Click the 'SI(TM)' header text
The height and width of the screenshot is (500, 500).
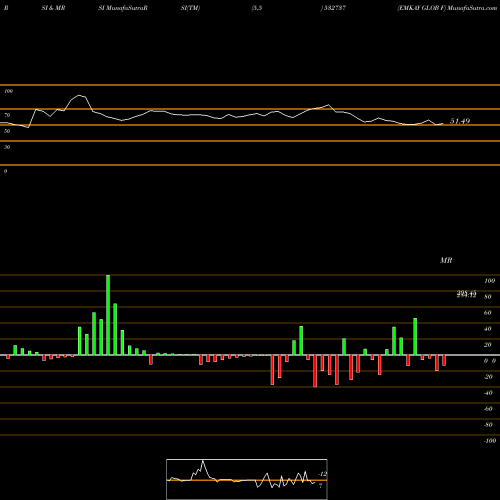click(x=190, y=8)
